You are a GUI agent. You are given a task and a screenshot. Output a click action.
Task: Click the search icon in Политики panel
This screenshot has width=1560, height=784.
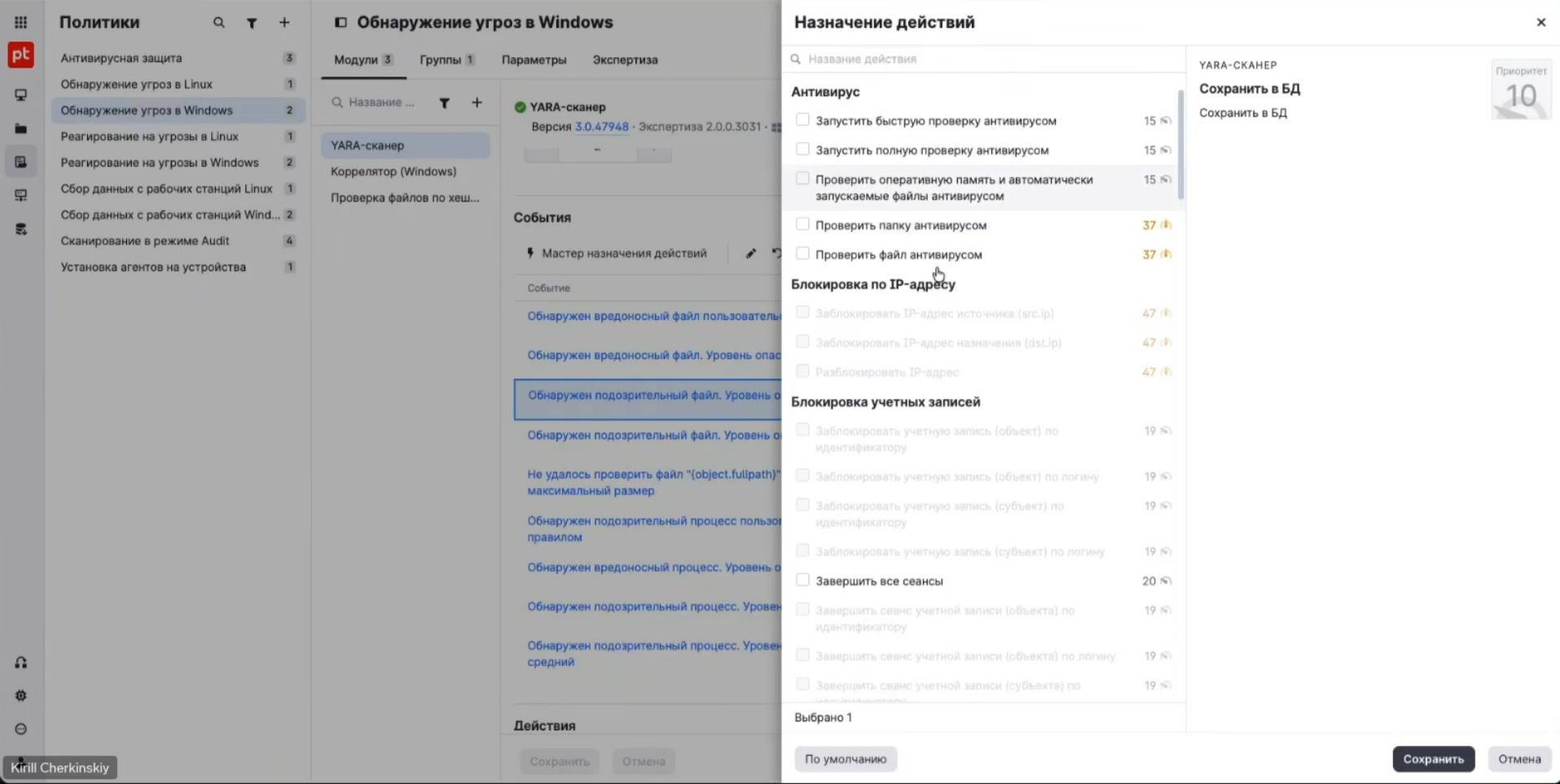click(219, 23)
